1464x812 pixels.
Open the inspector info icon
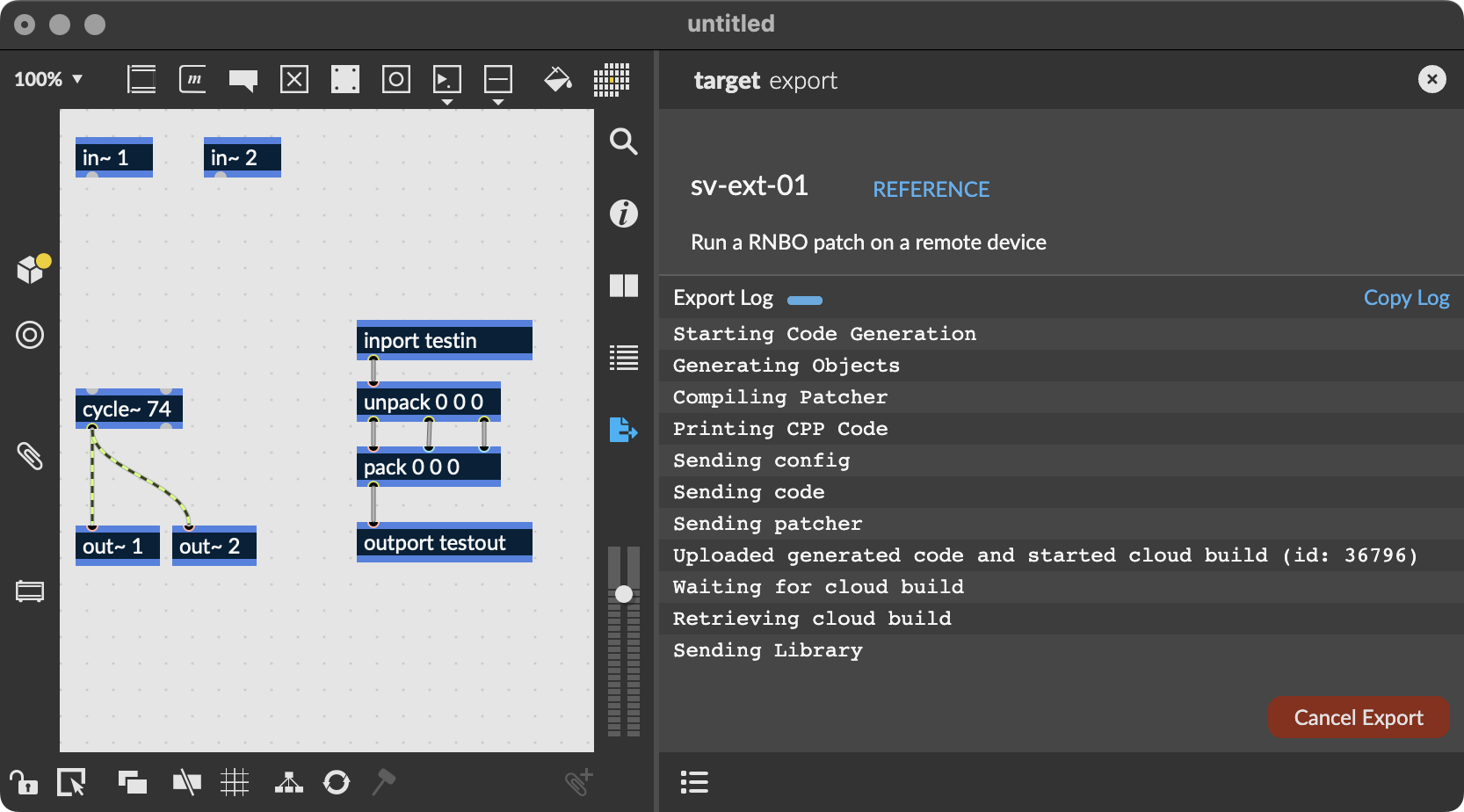[x=624, y=214]
